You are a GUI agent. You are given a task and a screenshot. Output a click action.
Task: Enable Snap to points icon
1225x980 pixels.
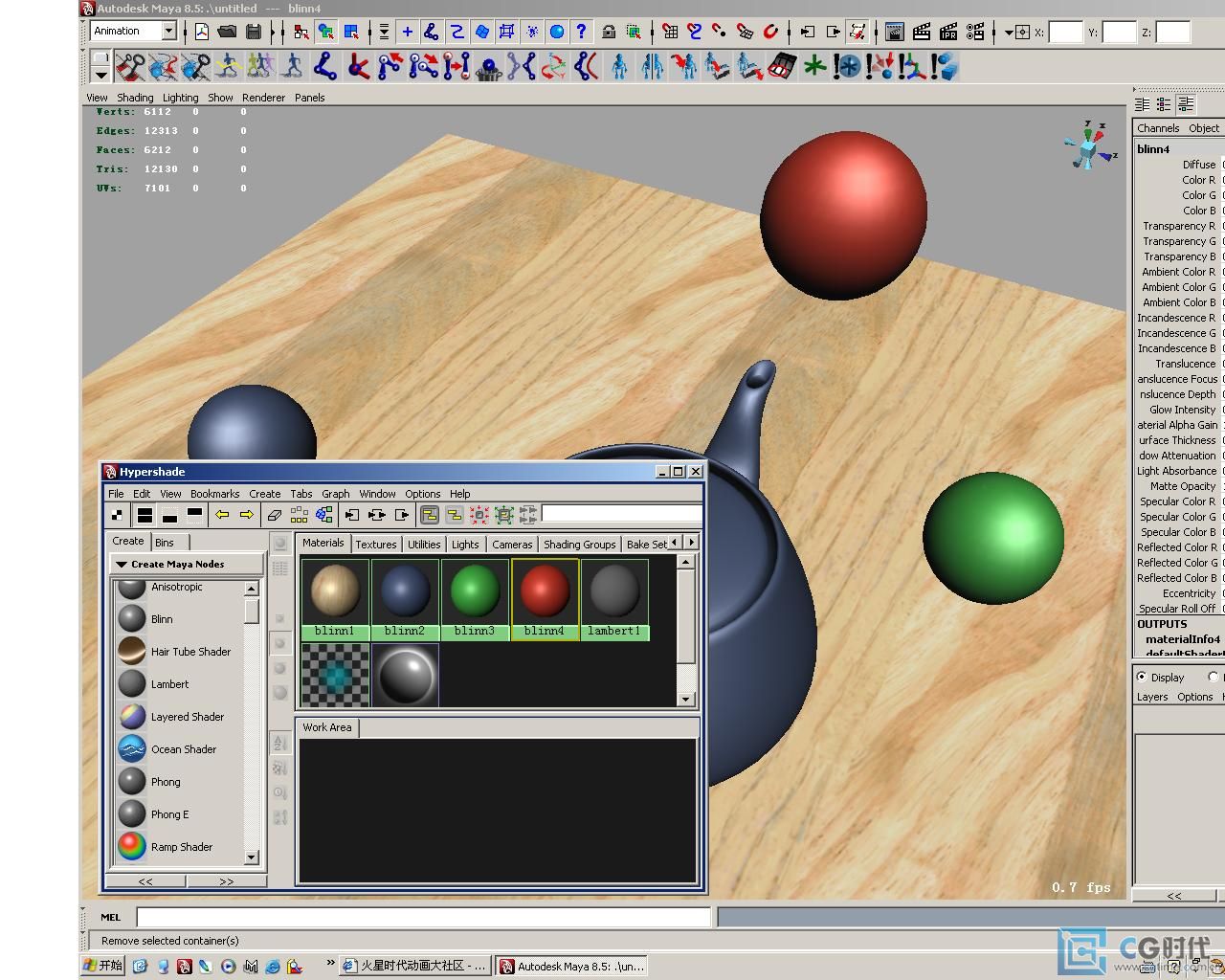tap(720, 32)
